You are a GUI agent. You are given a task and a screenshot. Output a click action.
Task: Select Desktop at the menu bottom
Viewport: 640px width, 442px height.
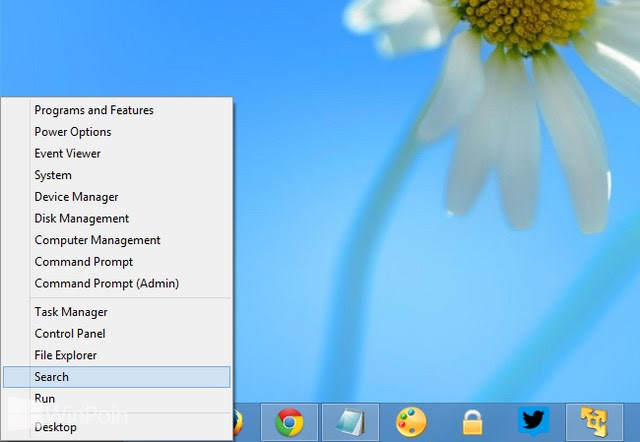(118, 427)
